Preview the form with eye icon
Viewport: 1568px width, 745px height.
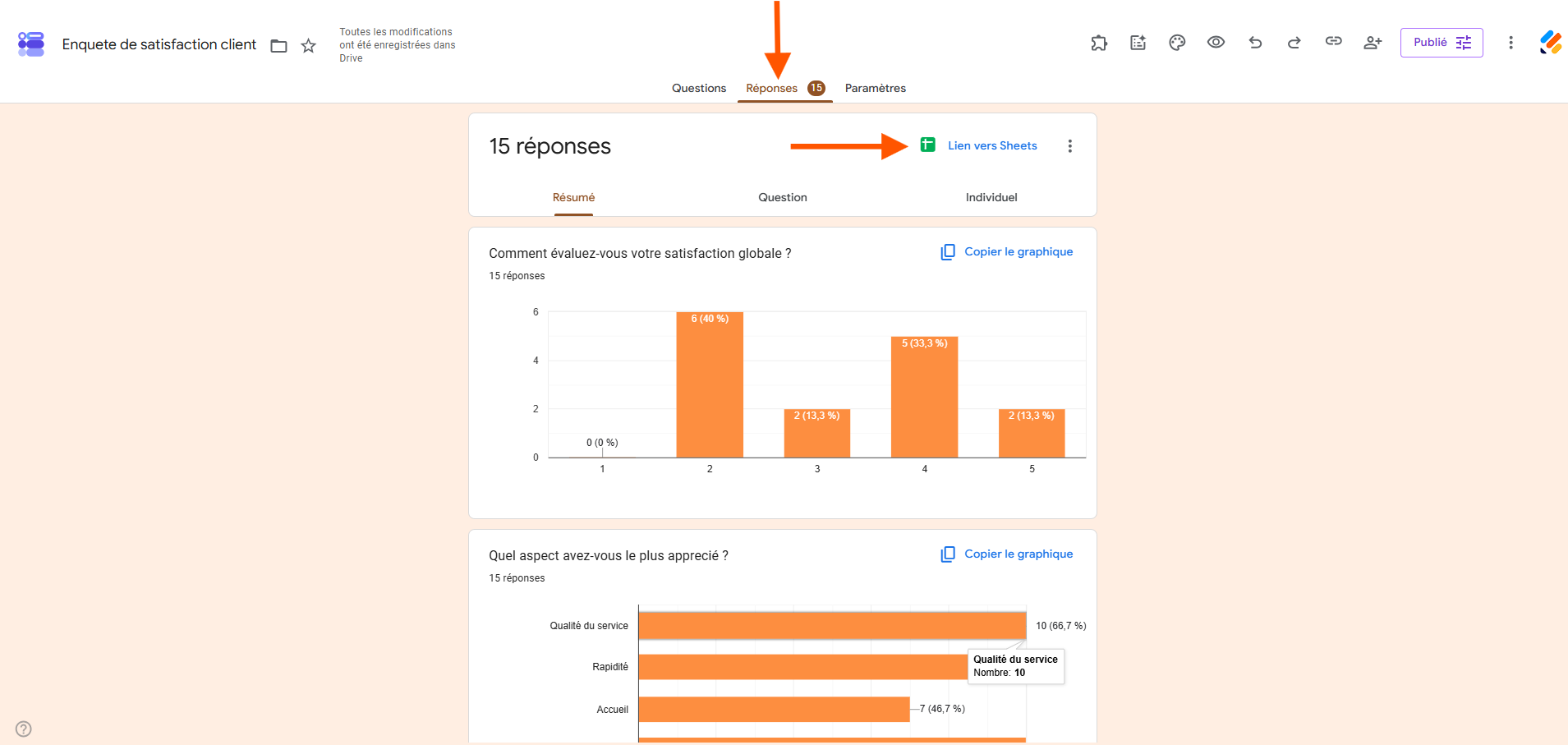[x=1216, y=42]
